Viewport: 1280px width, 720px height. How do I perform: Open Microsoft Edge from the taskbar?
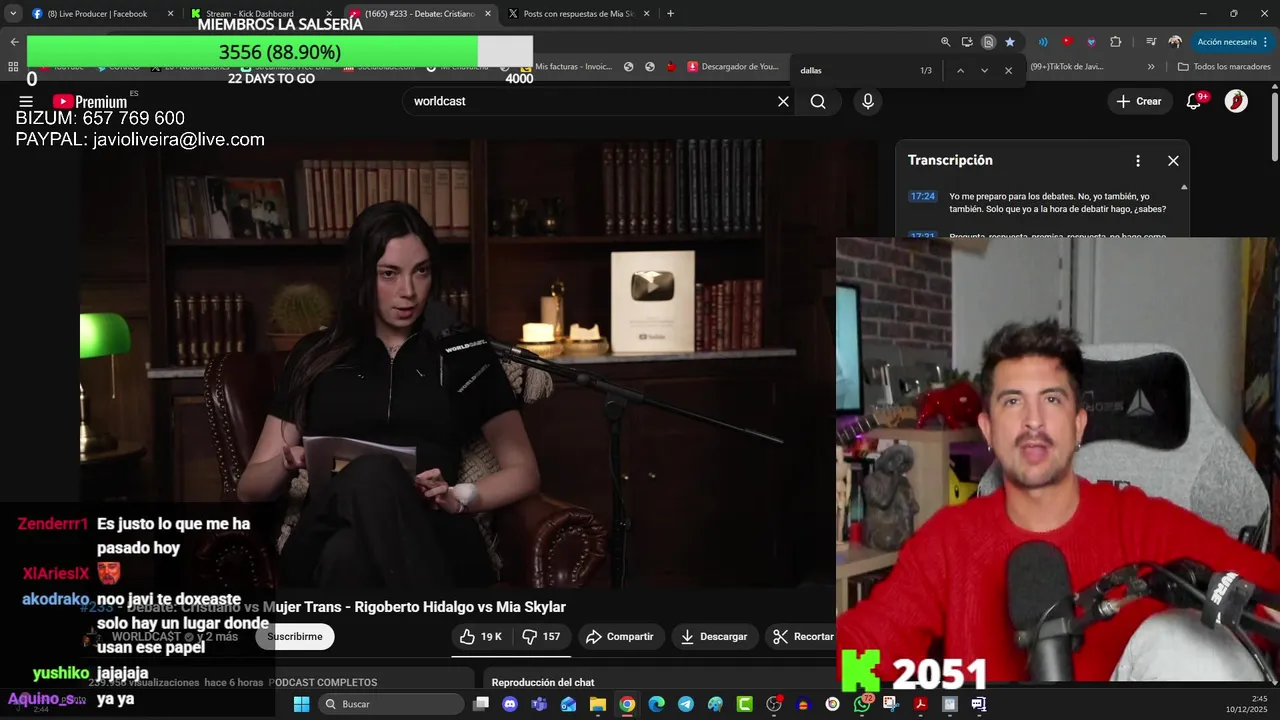pyautogui.click(x=656, y=704)
